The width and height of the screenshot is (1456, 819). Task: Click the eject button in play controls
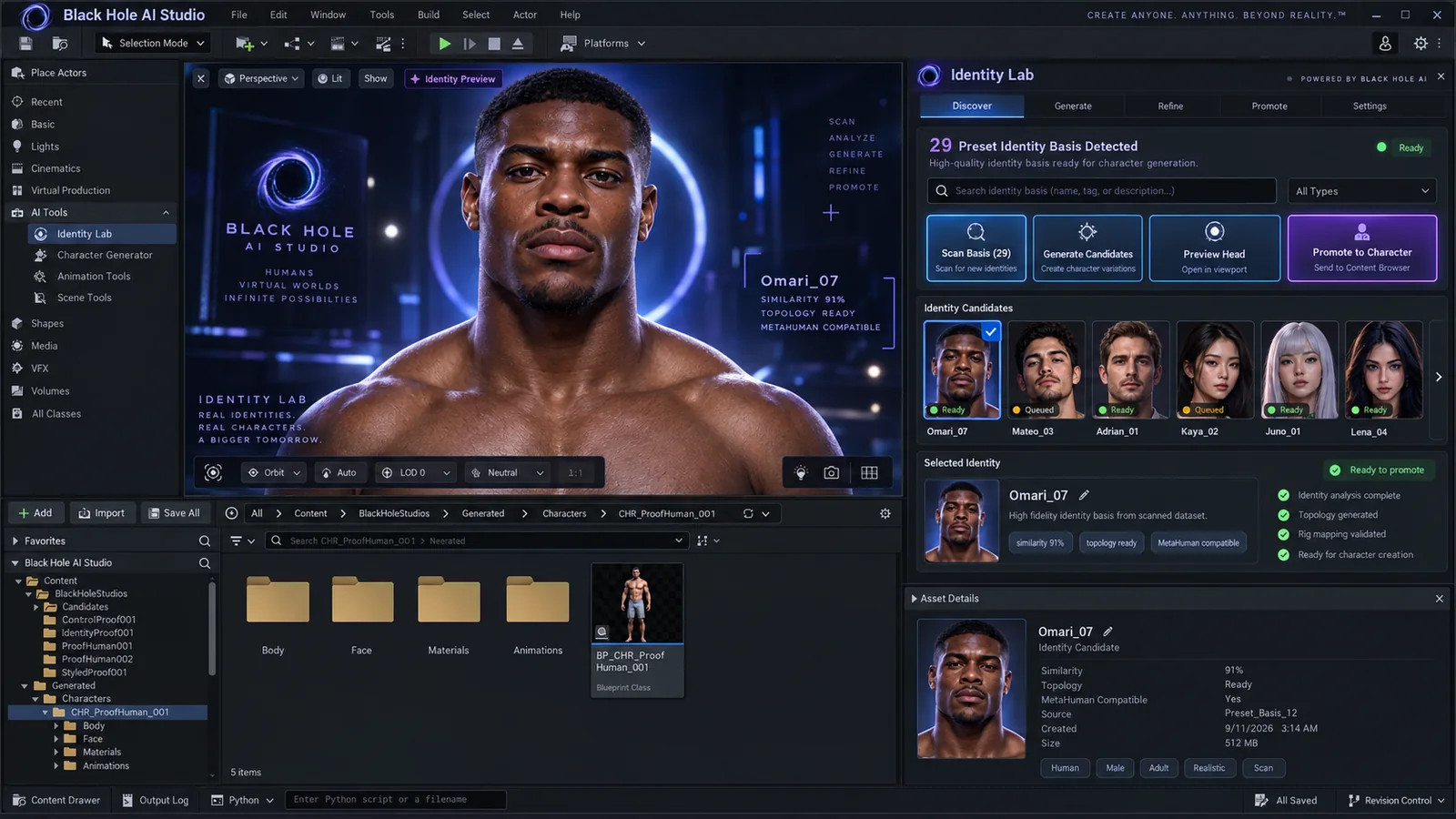(x=518, y=43)
